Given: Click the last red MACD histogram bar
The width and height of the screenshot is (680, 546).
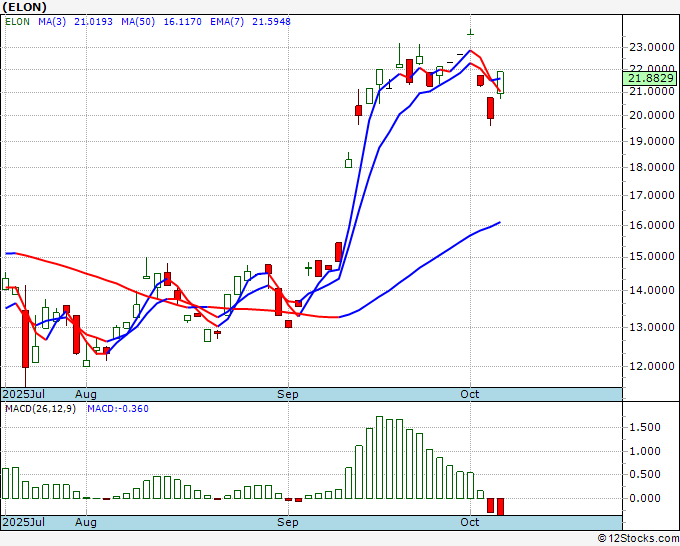Looking at the screenshot, I should pyautogui.click(x=500, y=507).
